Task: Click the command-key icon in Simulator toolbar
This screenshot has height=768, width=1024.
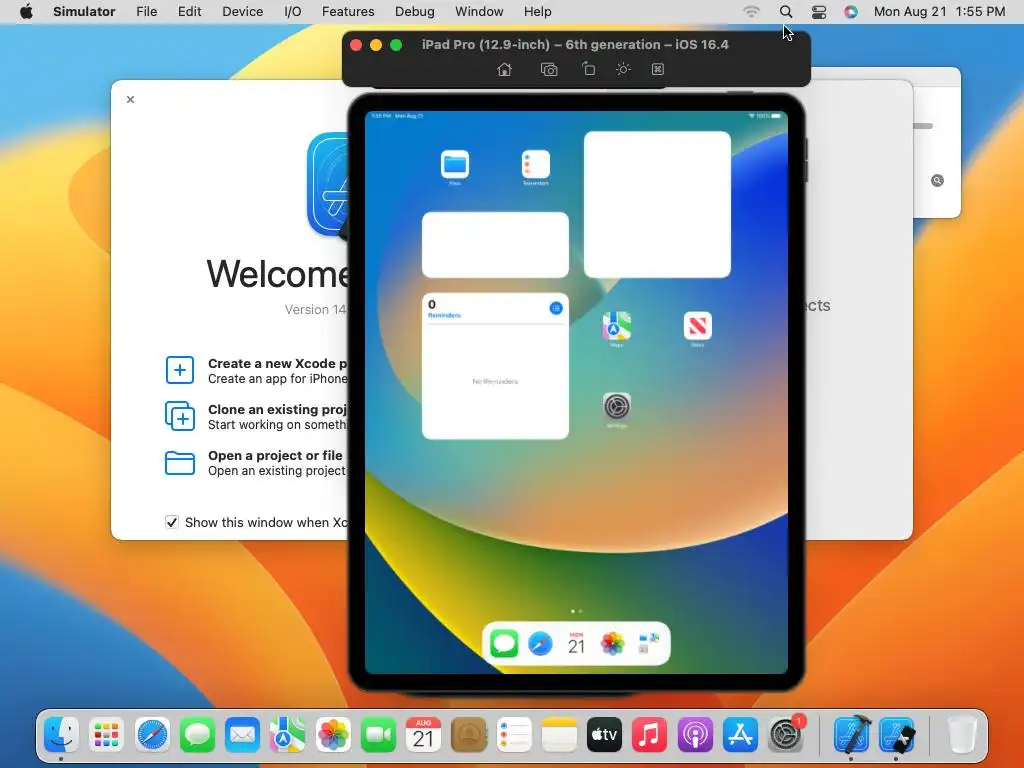Action: point(658,69)
